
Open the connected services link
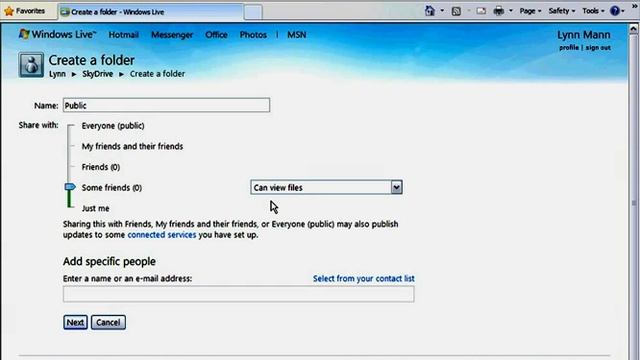click(x=162, y=235)
